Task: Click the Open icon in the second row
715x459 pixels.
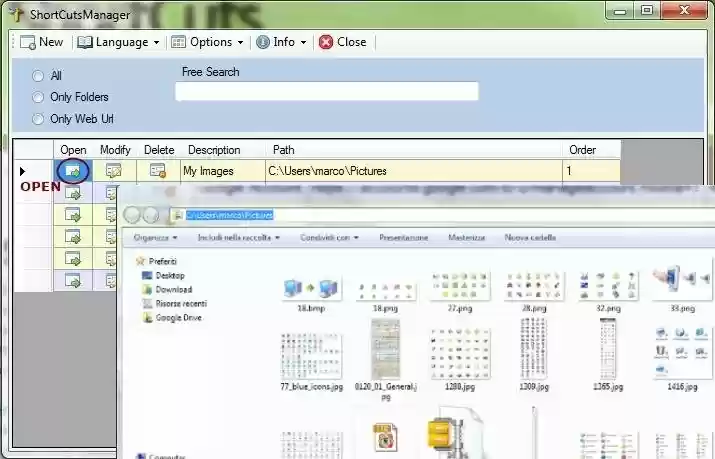Action: 73,193
